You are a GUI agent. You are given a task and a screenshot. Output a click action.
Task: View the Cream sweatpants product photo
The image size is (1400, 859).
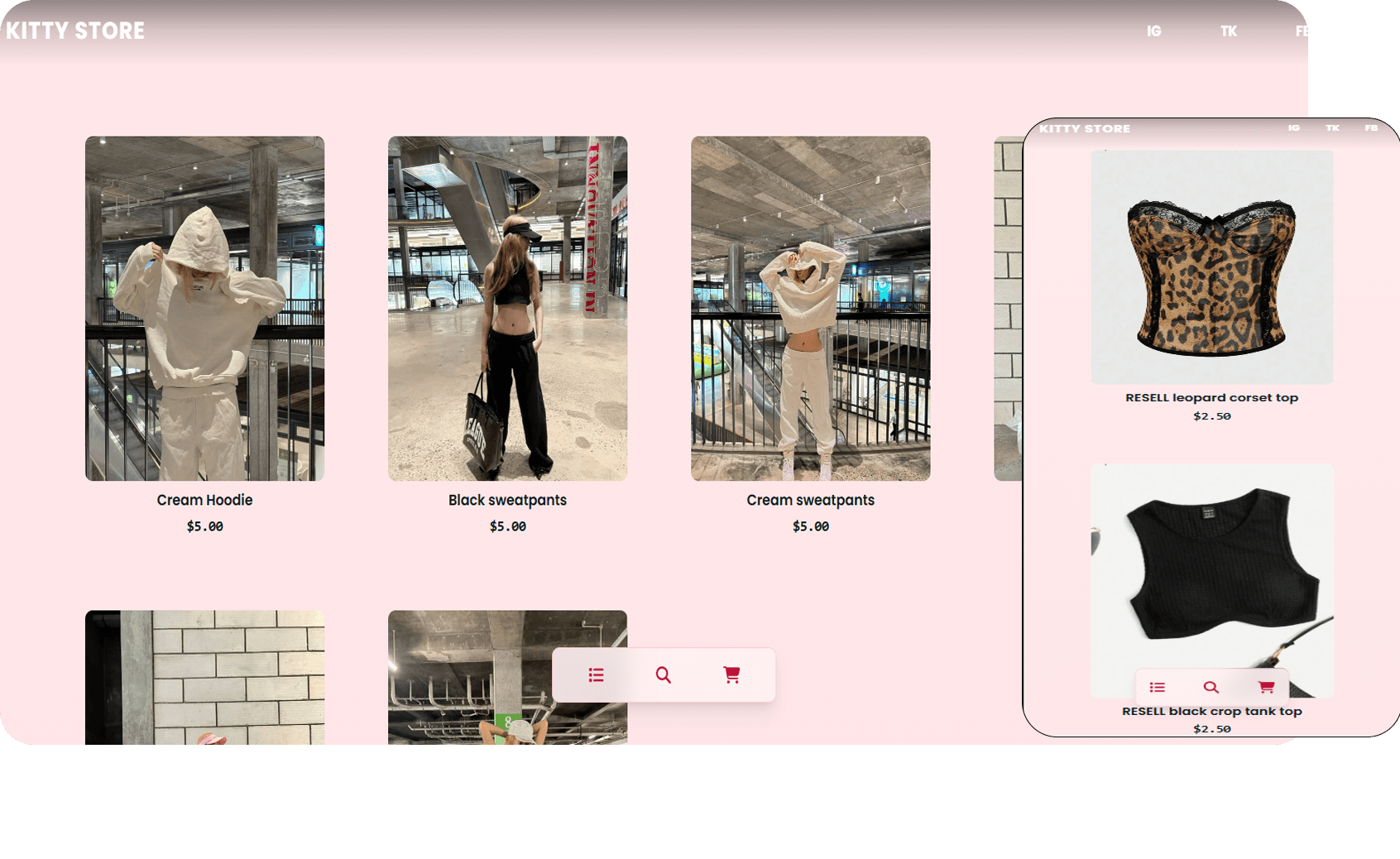coord(810,308)
